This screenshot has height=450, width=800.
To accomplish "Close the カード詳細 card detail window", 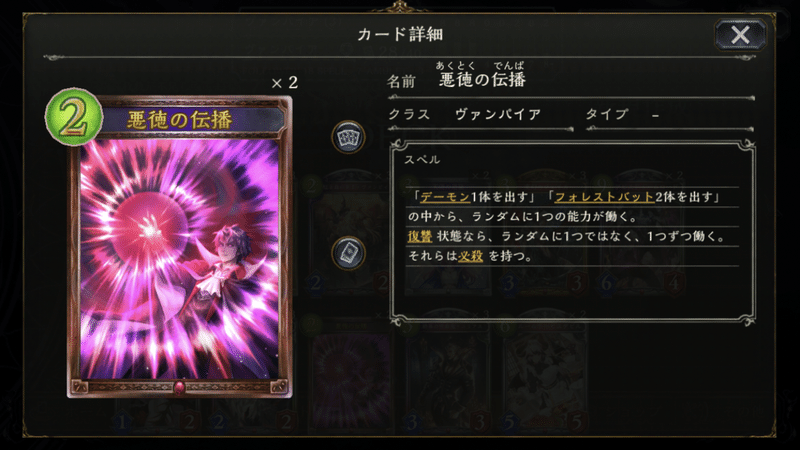I will click(740, 35).
